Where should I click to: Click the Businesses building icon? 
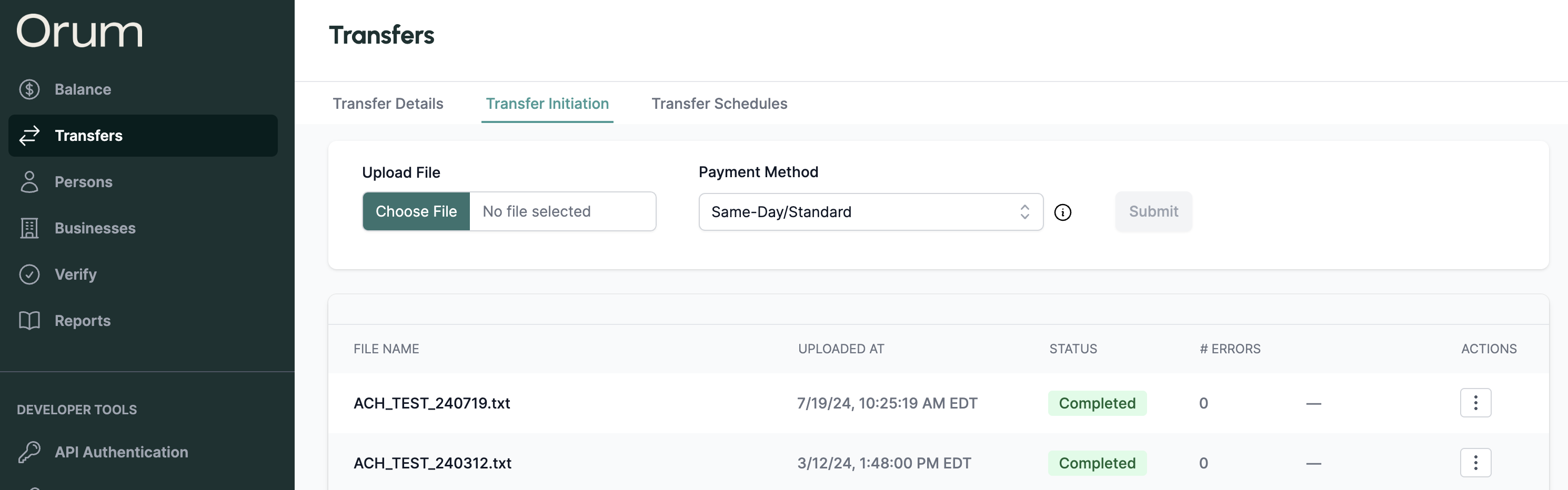[x=29, y=228]
